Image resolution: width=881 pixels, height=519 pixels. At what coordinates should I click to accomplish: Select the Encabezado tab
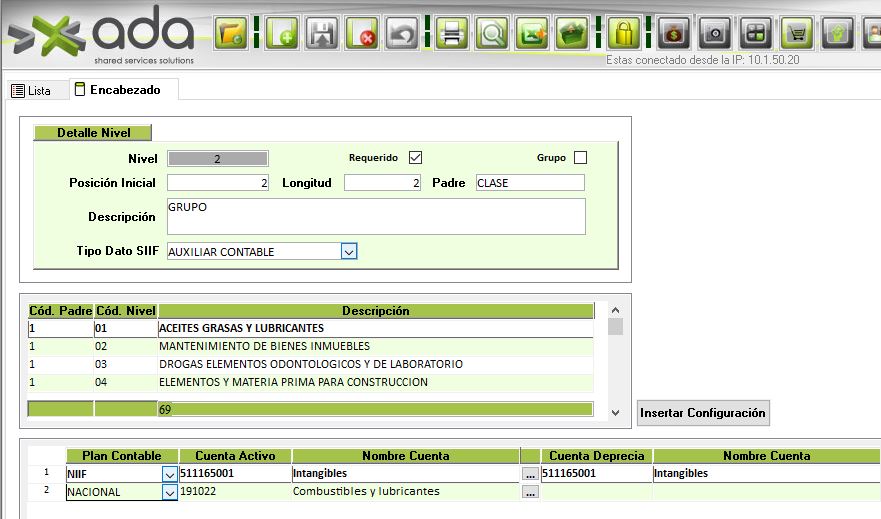(117, 90)
